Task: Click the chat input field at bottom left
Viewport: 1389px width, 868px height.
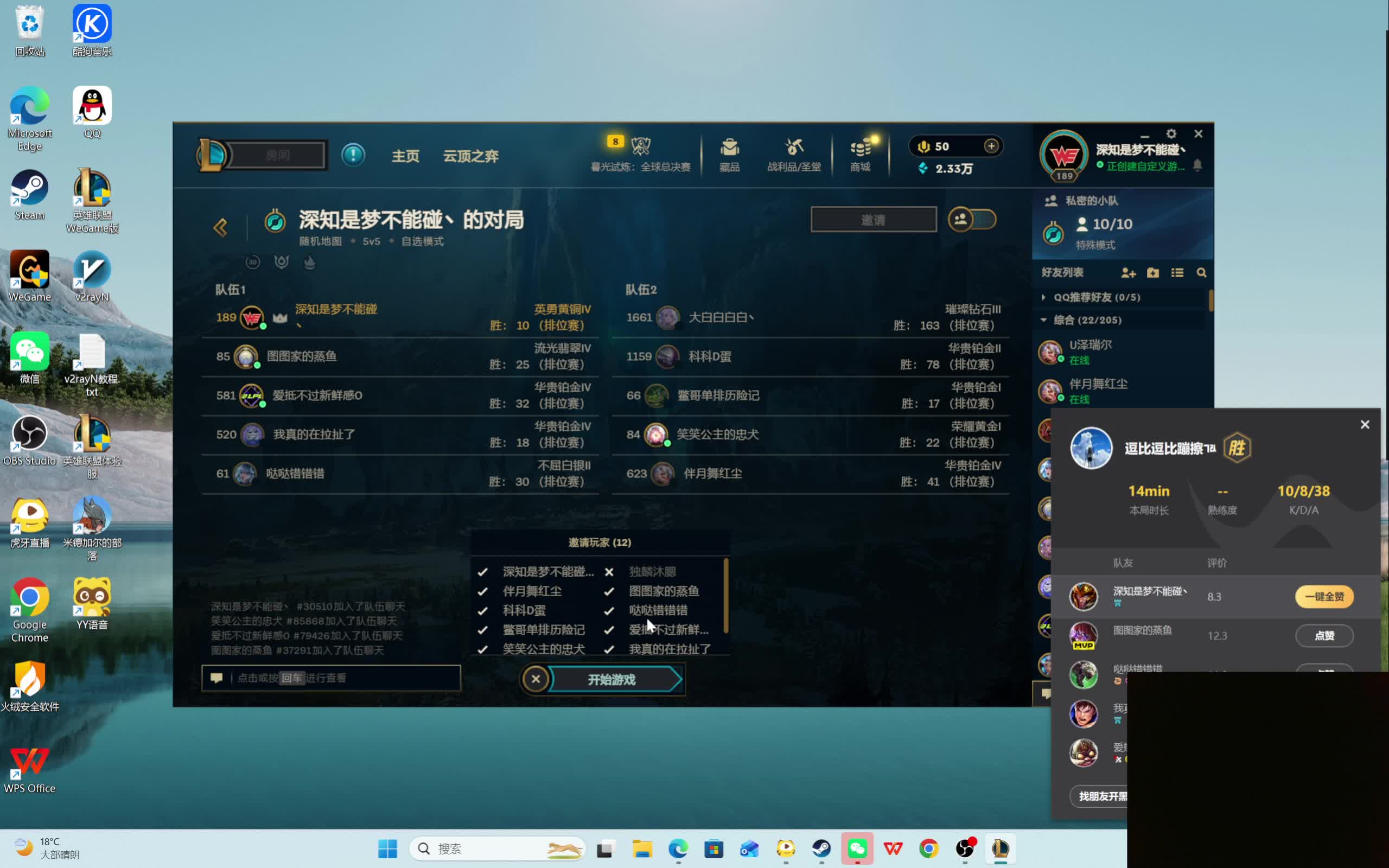Action: [x=332, y=678]
